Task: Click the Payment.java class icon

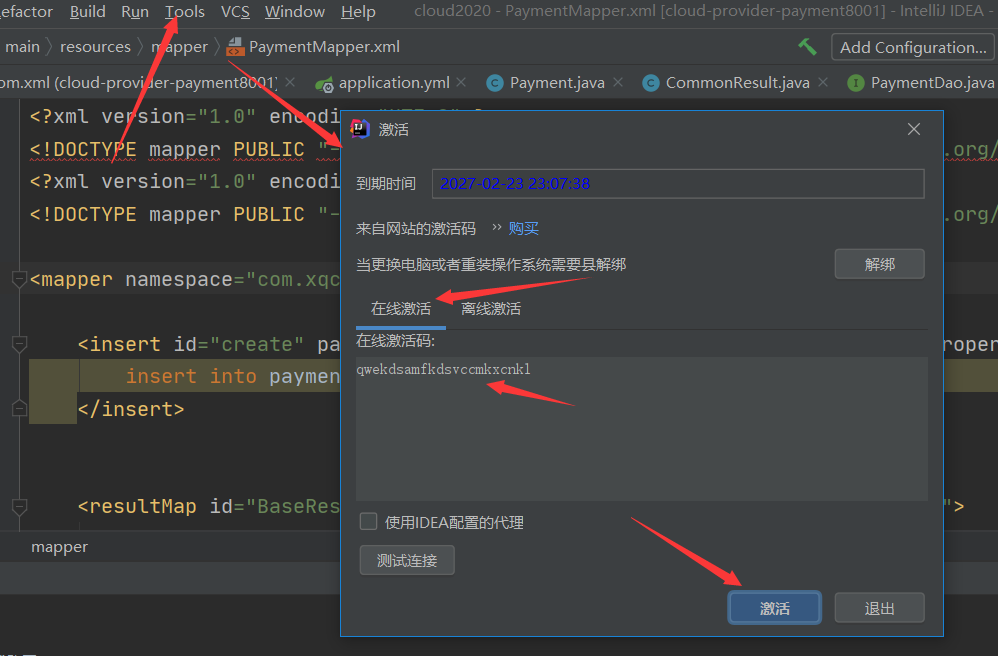Action: (x=494, y=83)
